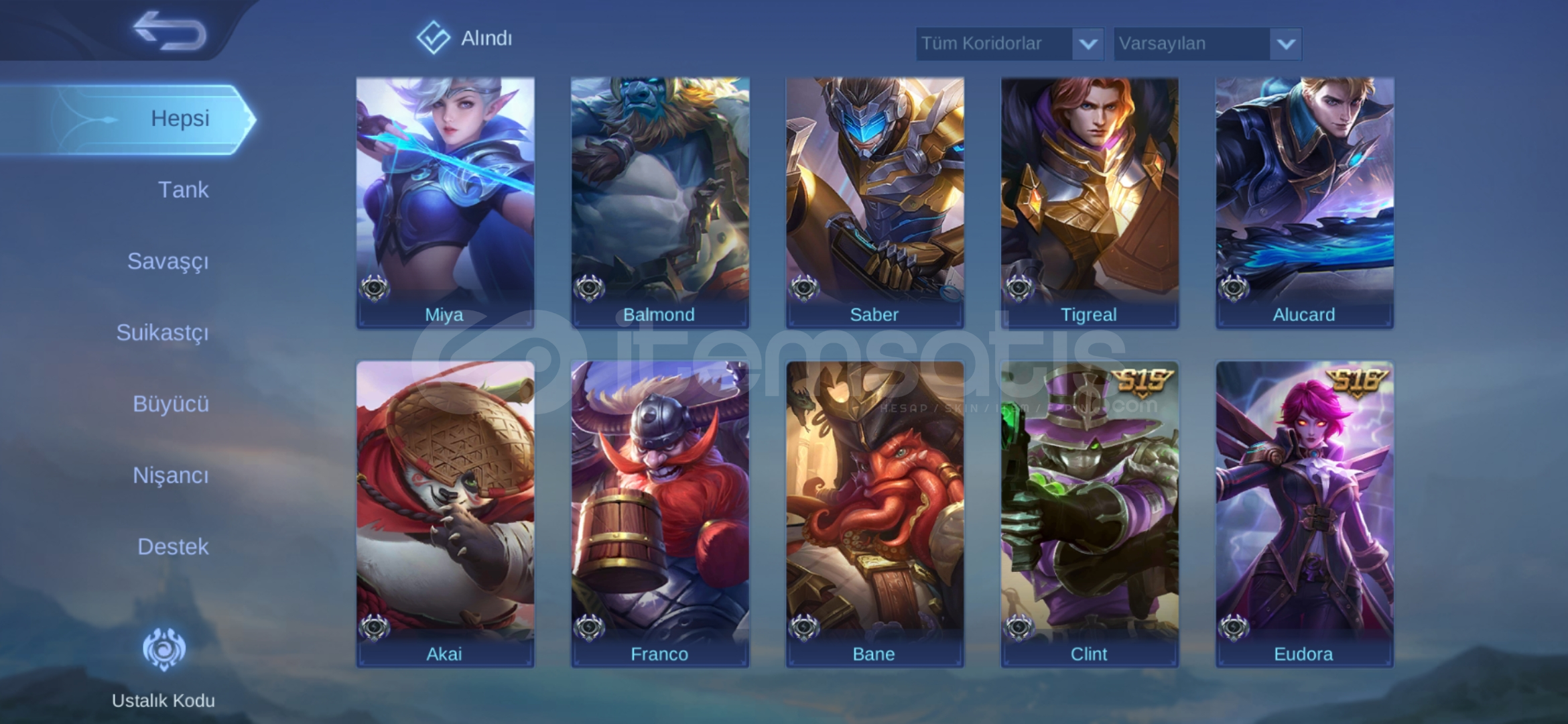Expand the Tüm Koridorlar lane dropdown
The height and width of the screenshot is (724, 1568).
click(1010, 44)
